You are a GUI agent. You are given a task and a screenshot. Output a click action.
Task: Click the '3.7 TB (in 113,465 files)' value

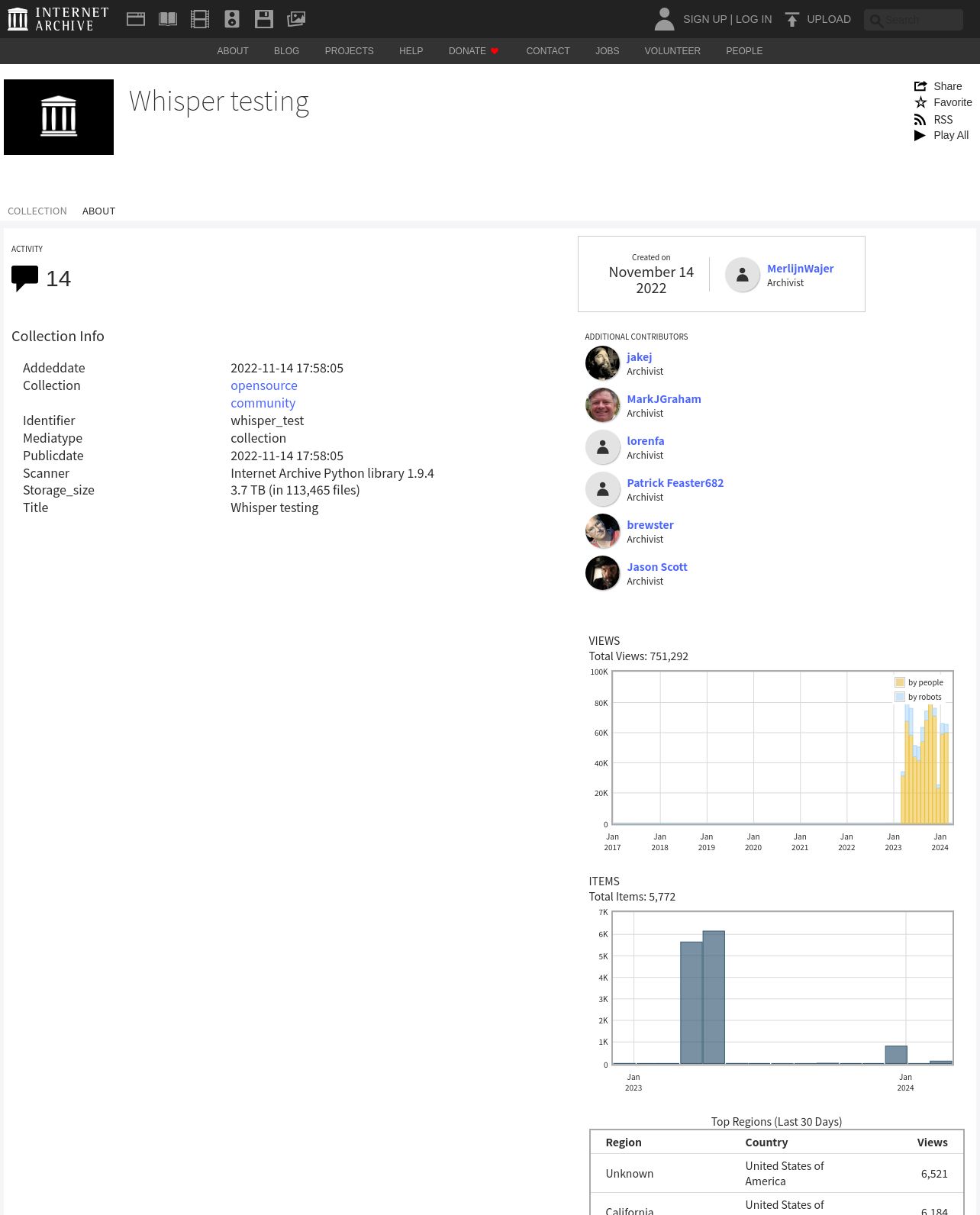295,490
